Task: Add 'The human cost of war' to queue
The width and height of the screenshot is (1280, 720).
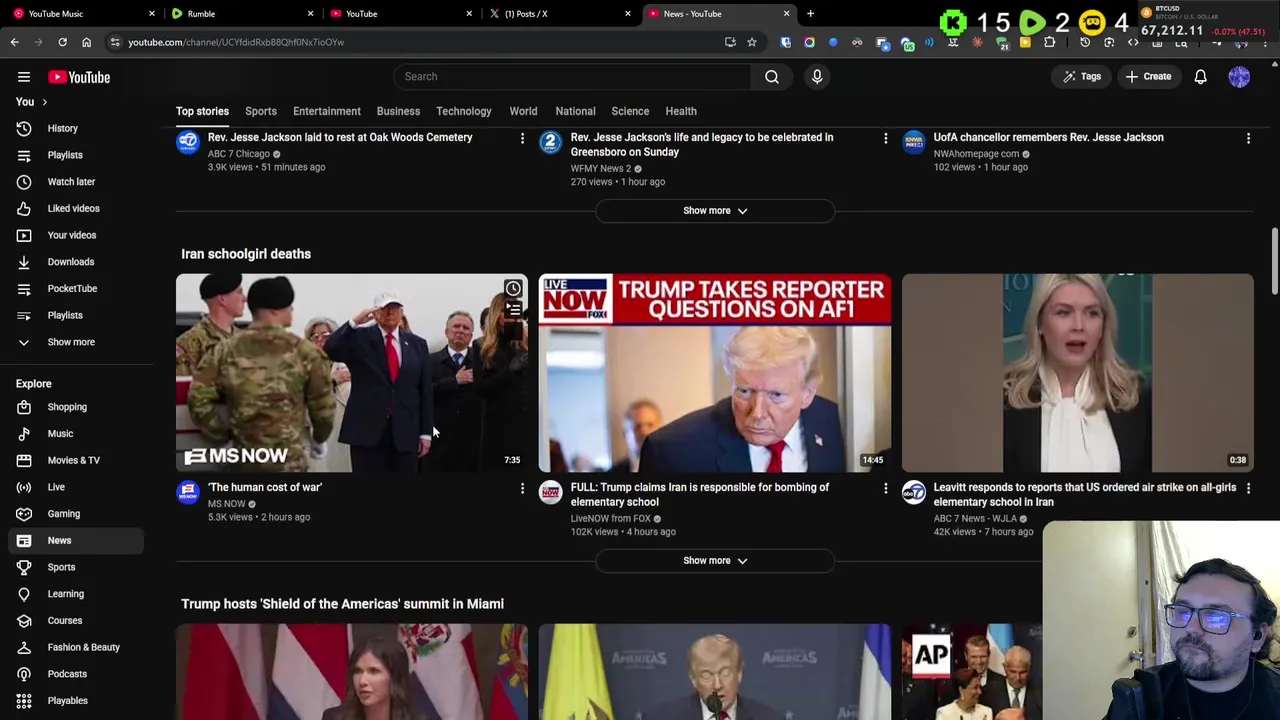Action: (x=513, y=310)
